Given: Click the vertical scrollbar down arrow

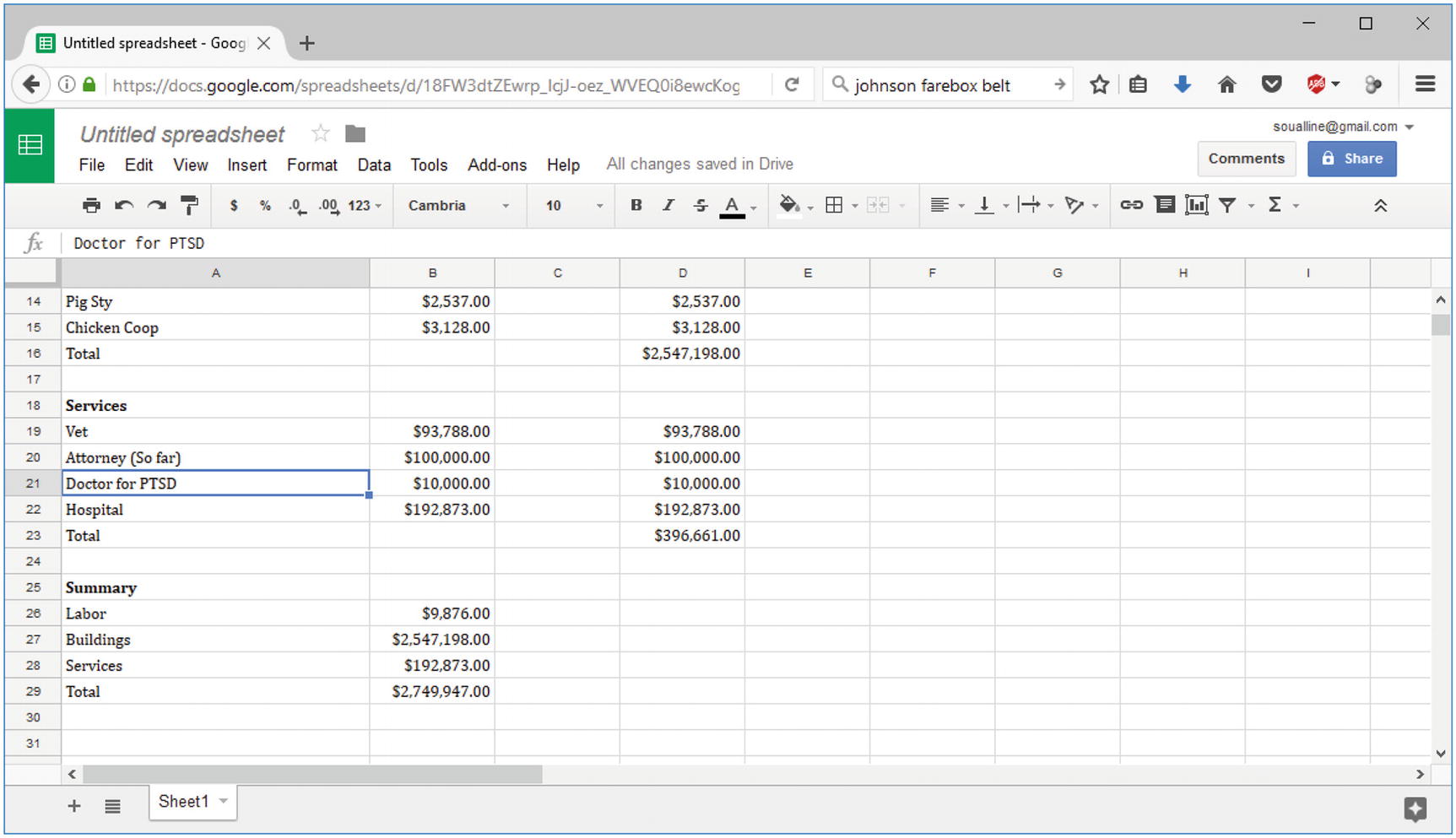Looking at the screenshot, I should [1440, 753].
